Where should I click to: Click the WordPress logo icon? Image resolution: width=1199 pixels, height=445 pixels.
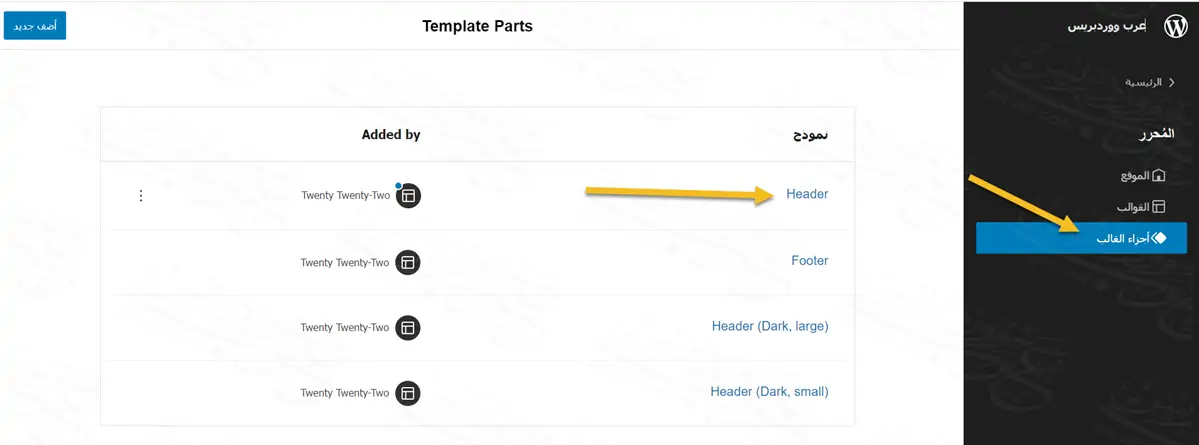click(x=1176, y=27)
